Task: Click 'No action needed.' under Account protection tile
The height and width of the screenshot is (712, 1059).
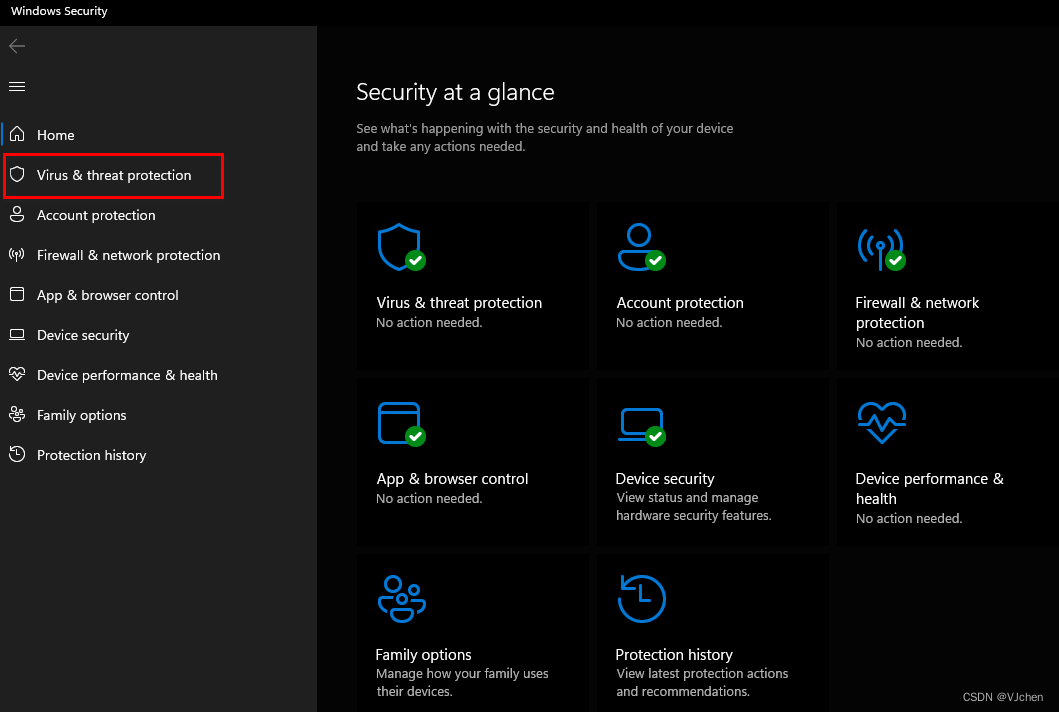Action: [669, 323]
